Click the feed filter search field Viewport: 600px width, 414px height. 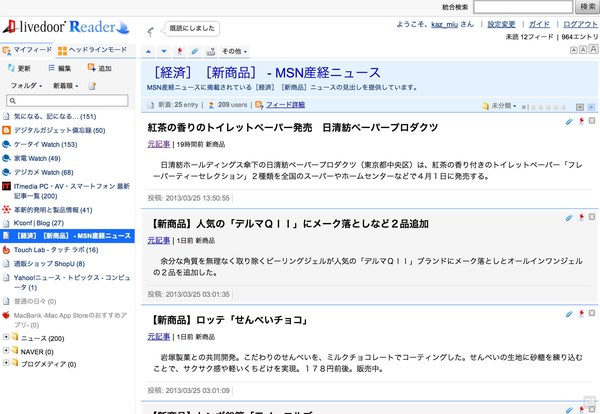(70, 101)
